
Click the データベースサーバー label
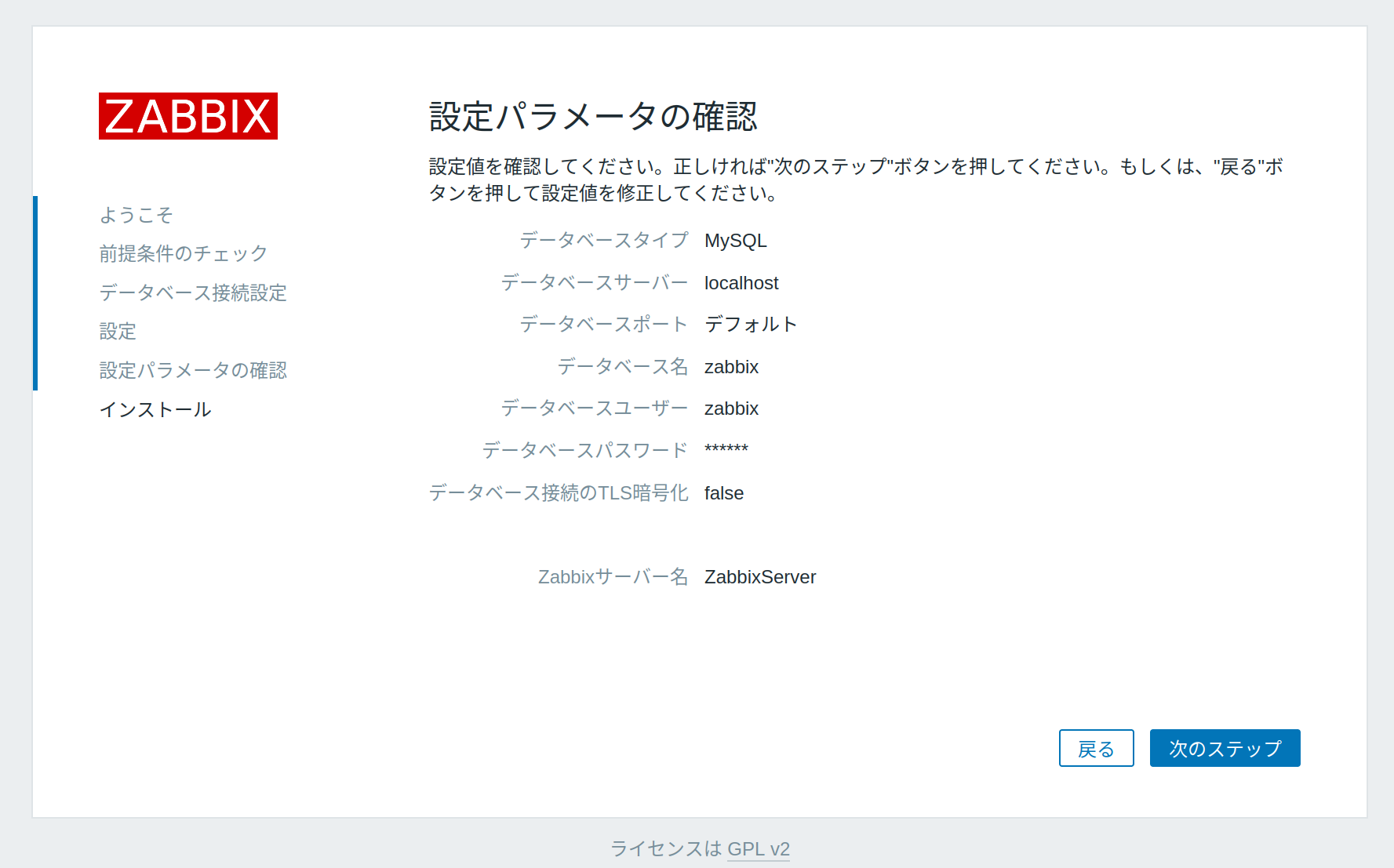(595, 283)
